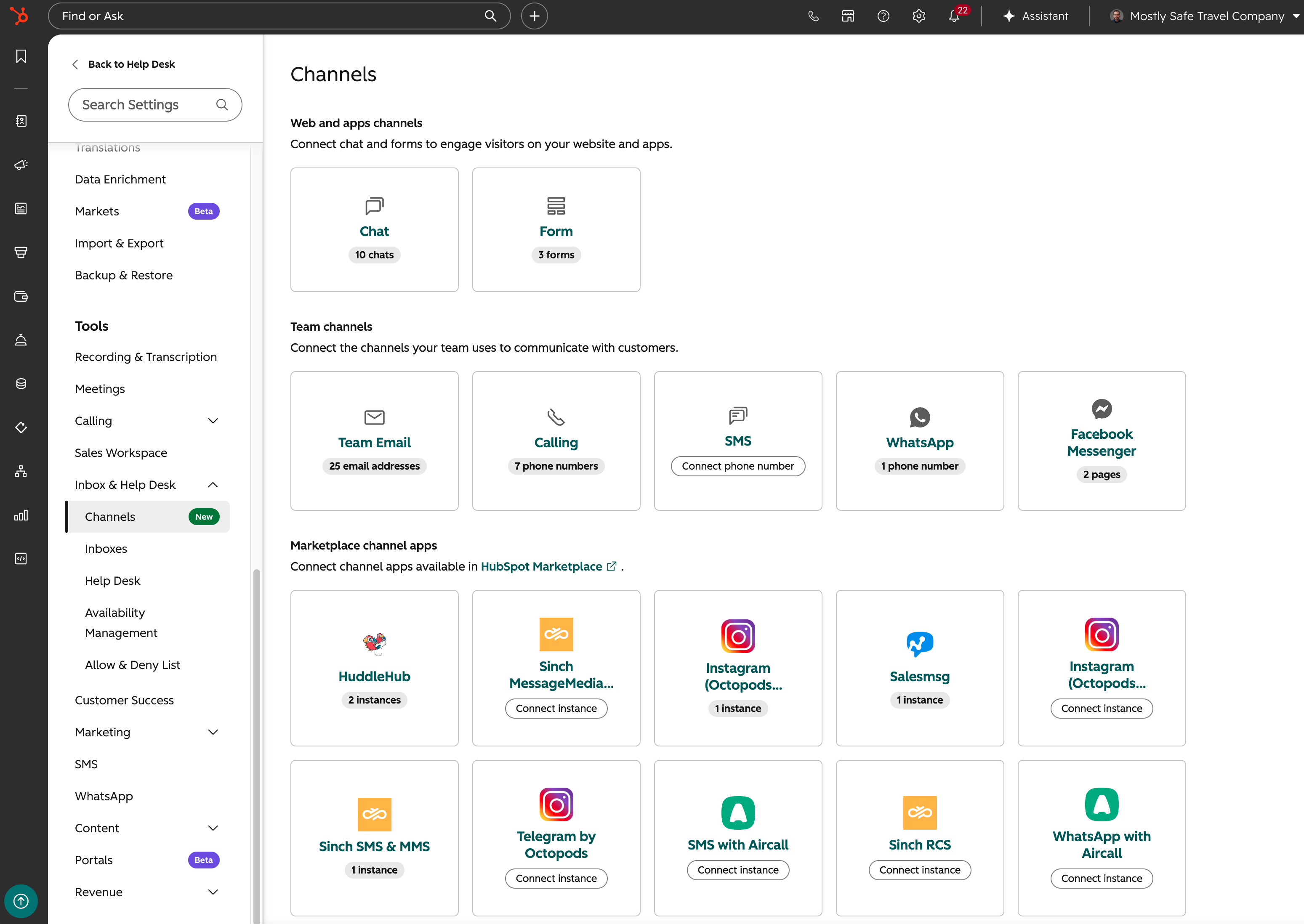1304x924 pixels.
Task: Open the WhatsApp card logo icon
Action: [x=920, y=417]
